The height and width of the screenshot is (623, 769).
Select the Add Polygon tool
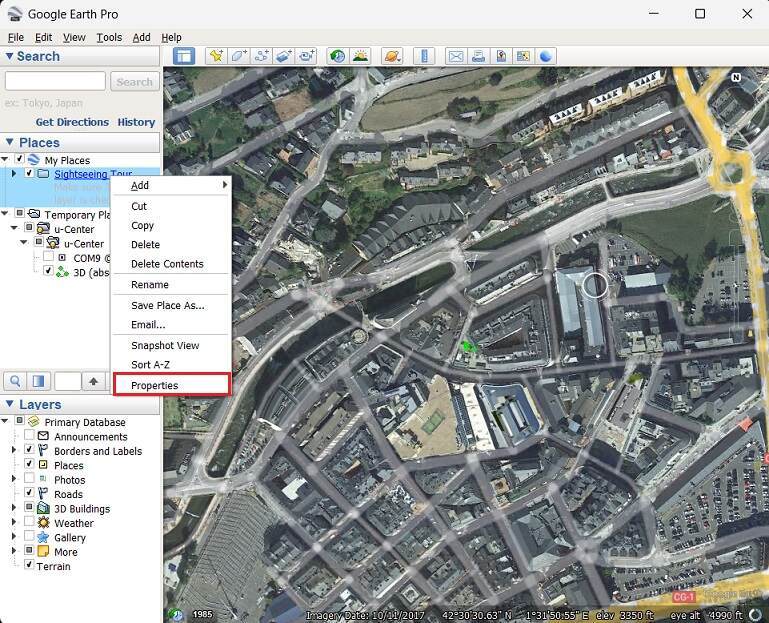[x=239, y=56]
